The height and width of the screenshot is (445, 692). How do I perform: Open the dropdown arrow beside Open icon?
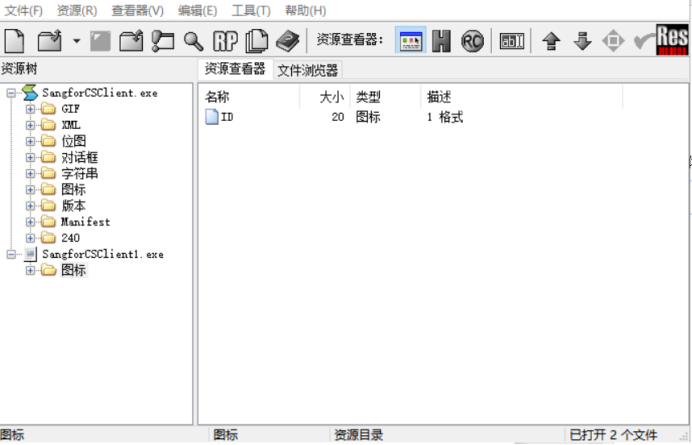76,41
